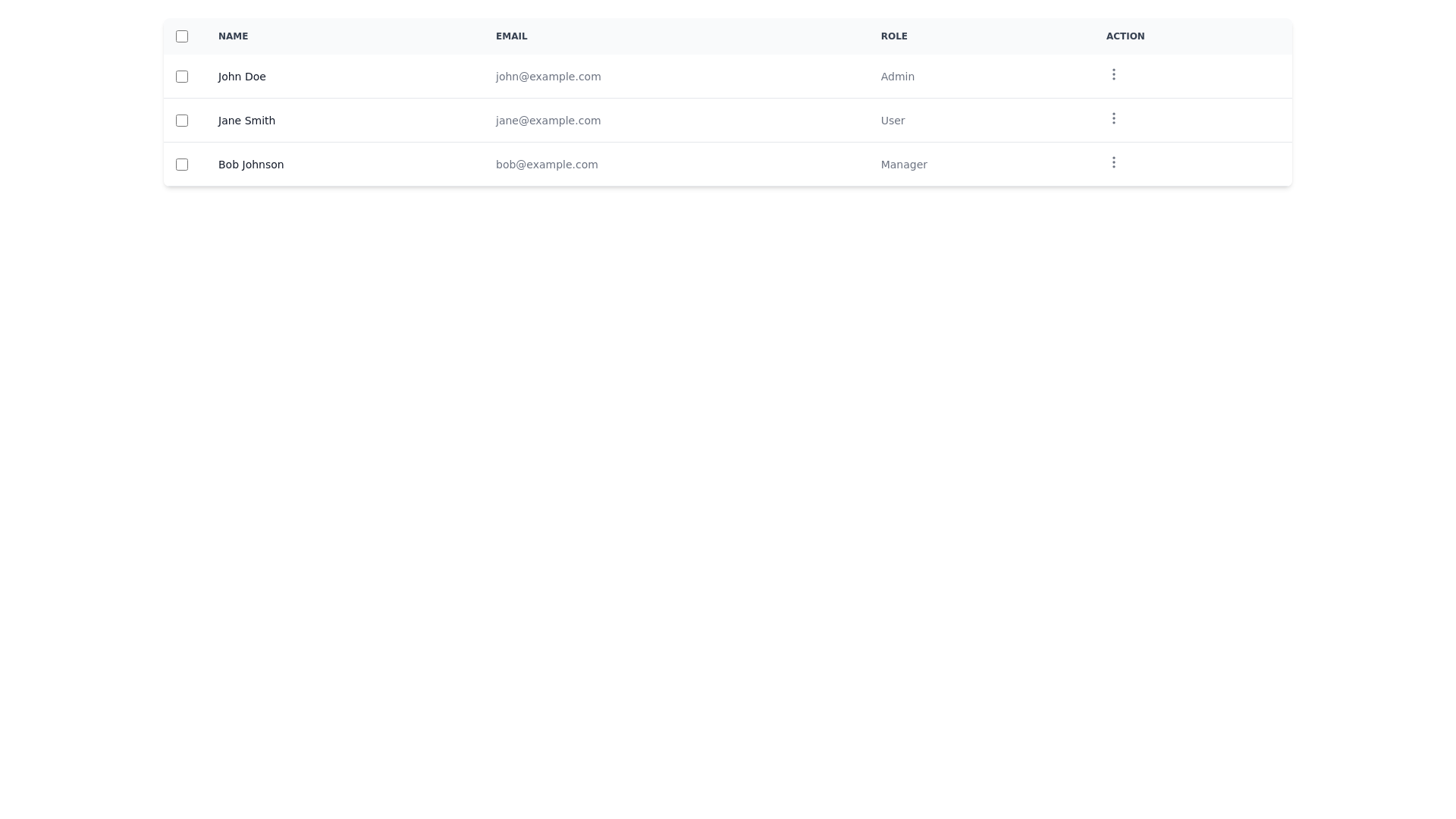Click the email john@example.com

click(548, 77)
